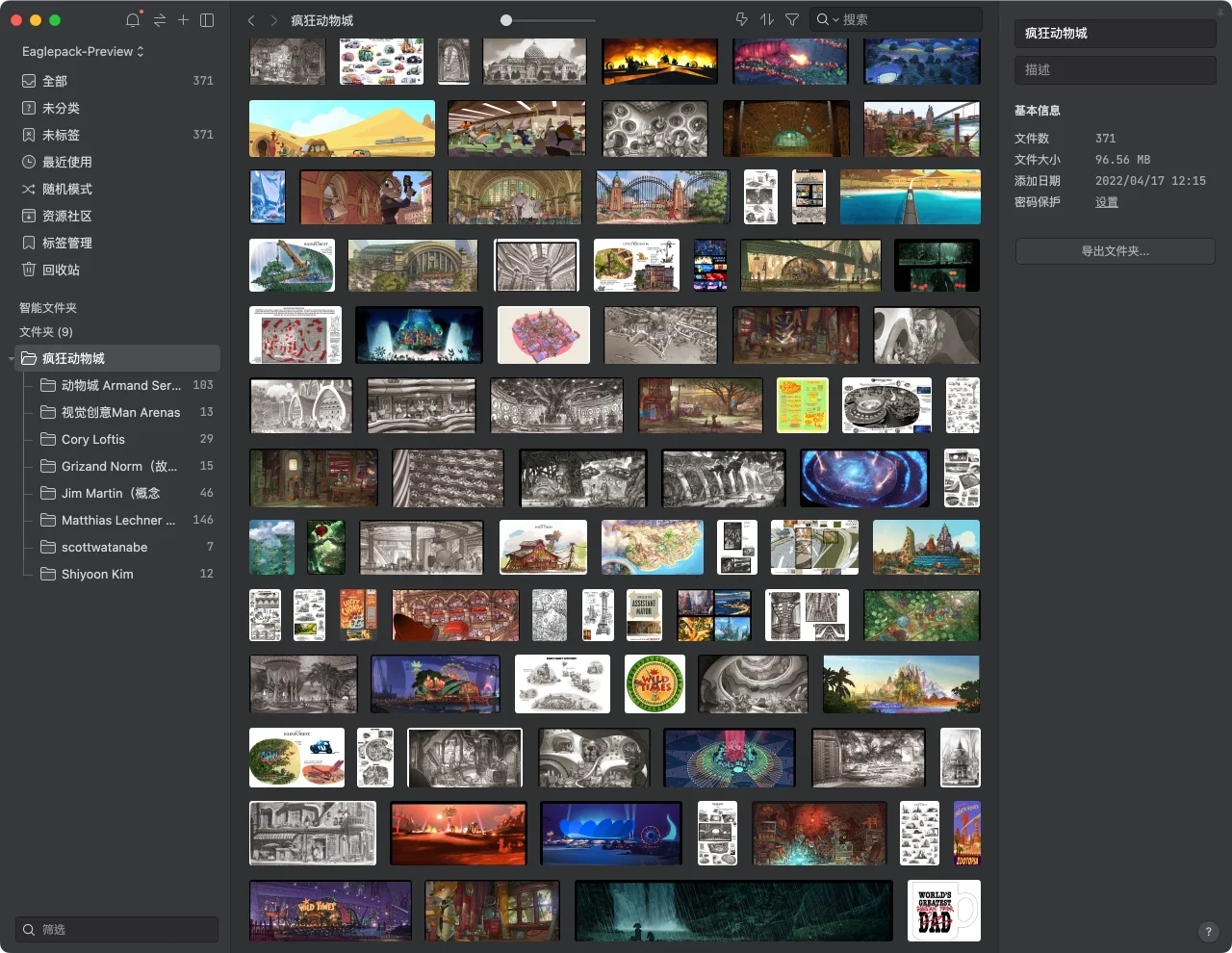Click the 筛选 folder filter field
The height and width of the screenshot is (953, 1232).
point(116,930)
